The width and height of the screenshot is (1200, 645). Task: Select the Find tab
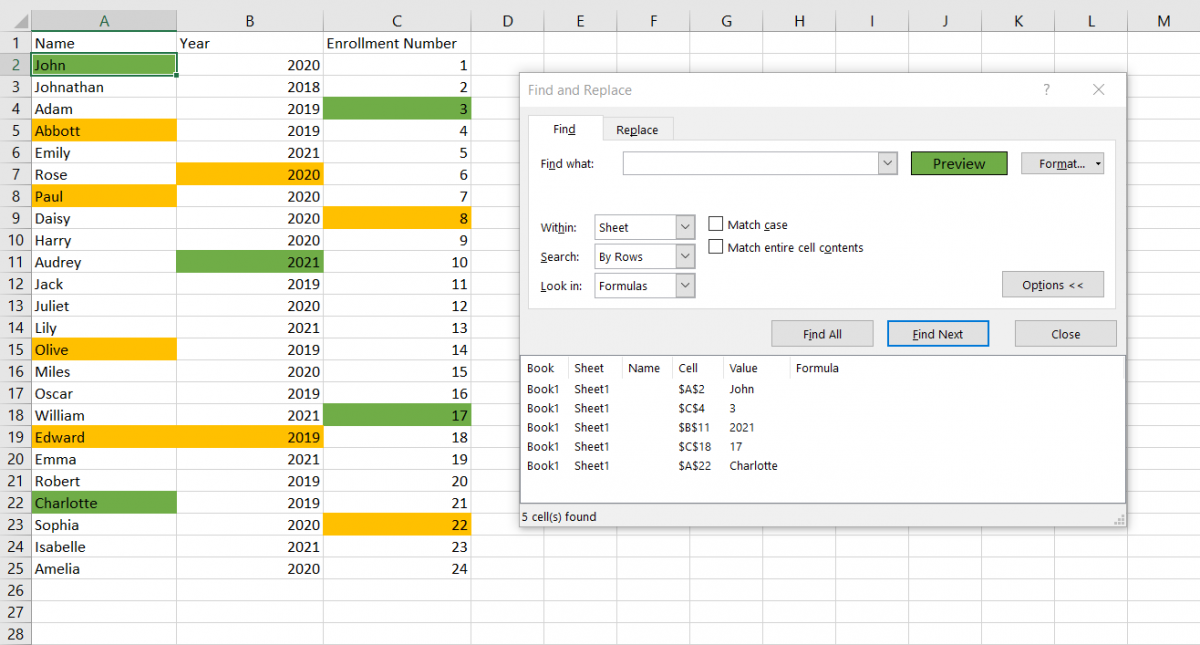[564, 130]
